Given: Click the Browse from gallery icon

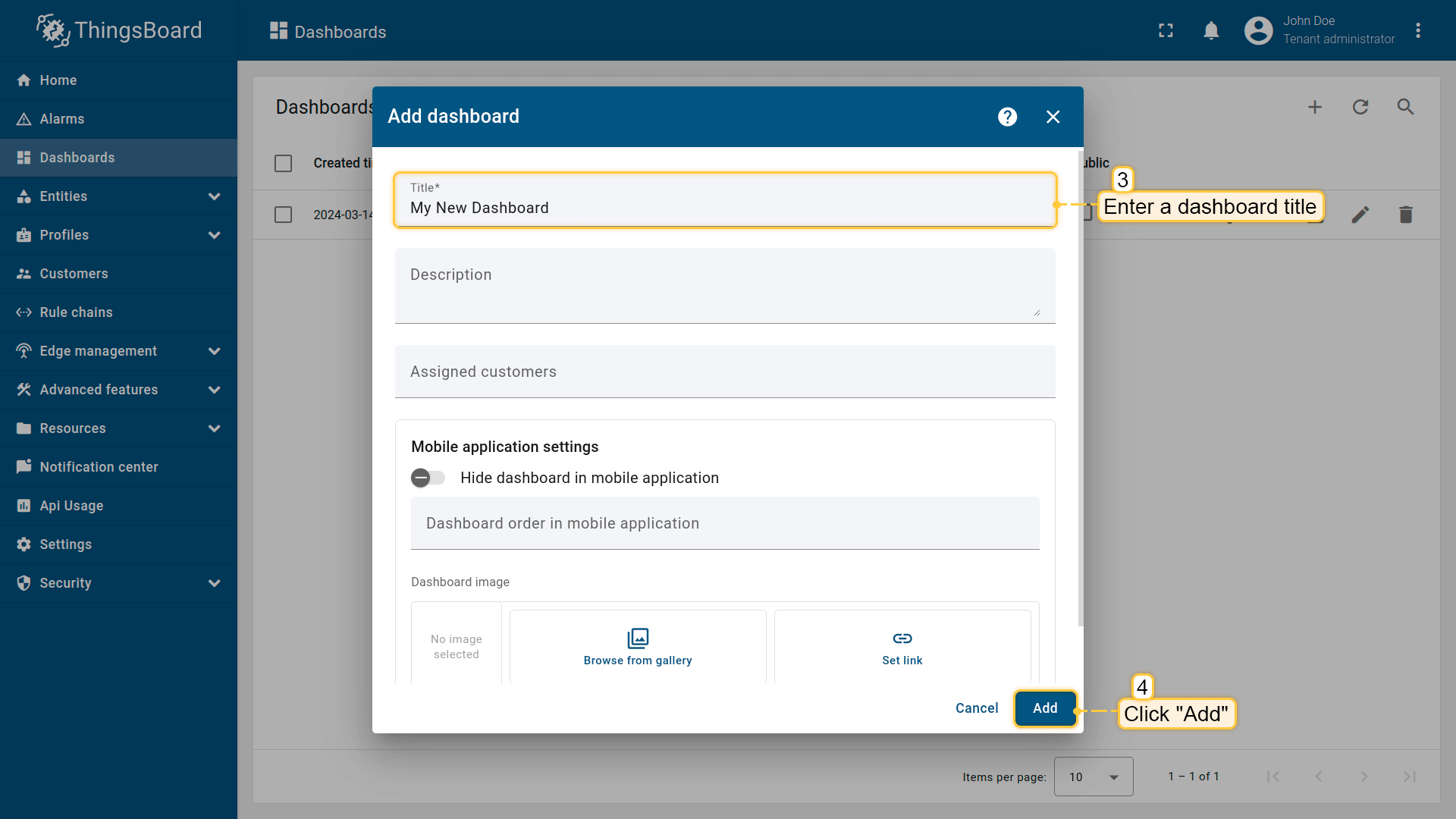Looking at the screenshot, I should tap(638, 639).
